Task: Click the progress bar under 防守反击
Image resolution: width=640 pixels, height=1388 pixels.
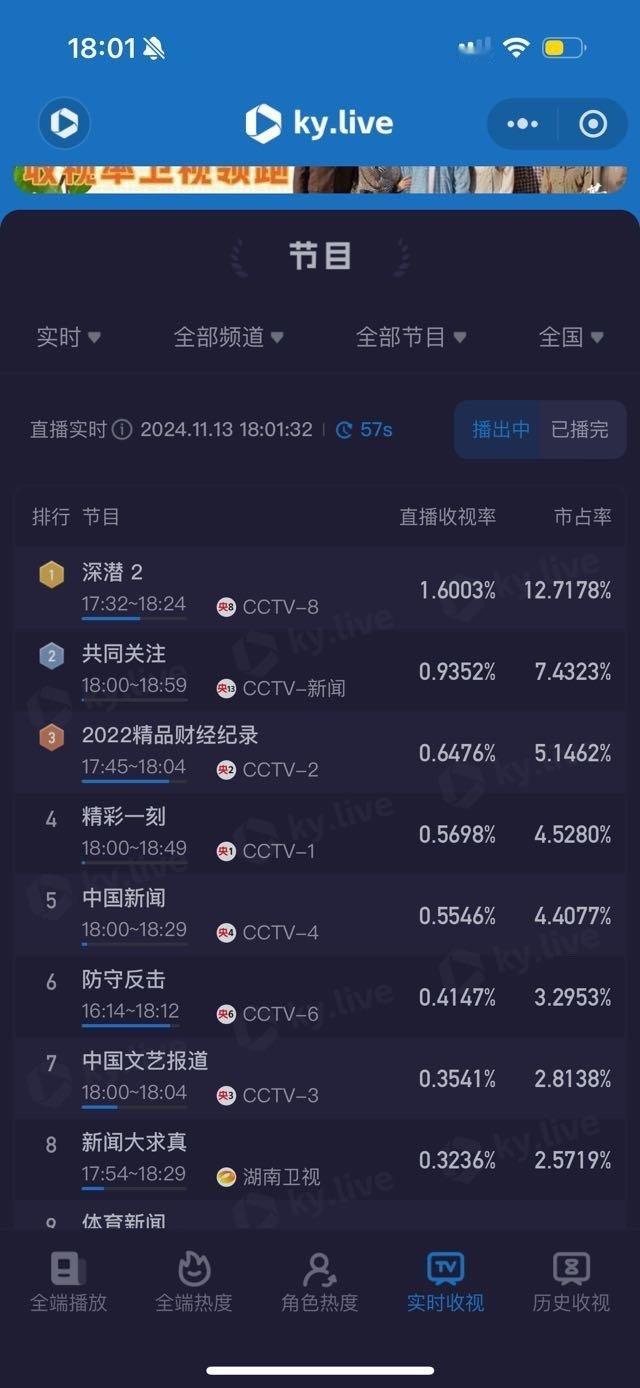Action: 134,1025
